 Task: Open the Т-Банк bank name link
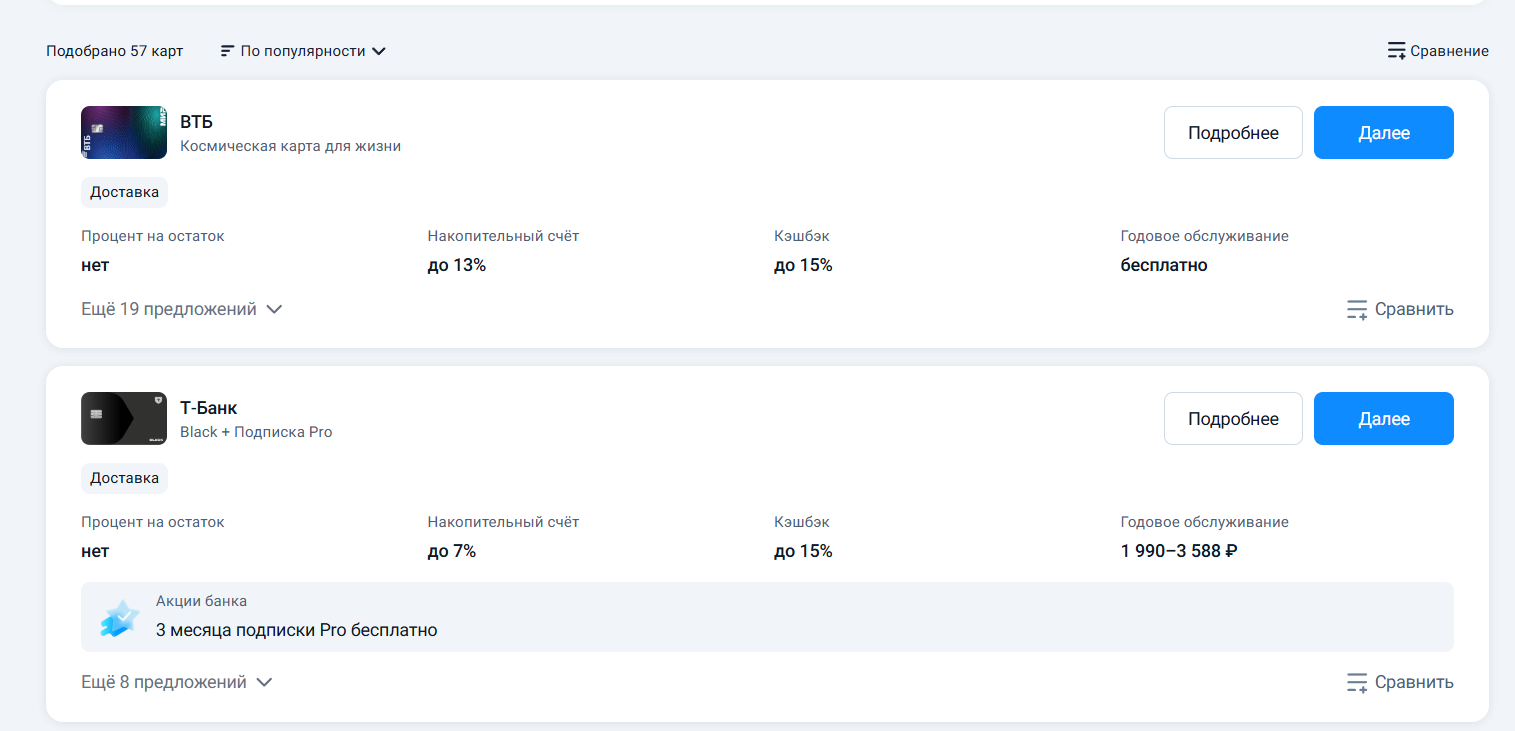[x=208, y=408]
